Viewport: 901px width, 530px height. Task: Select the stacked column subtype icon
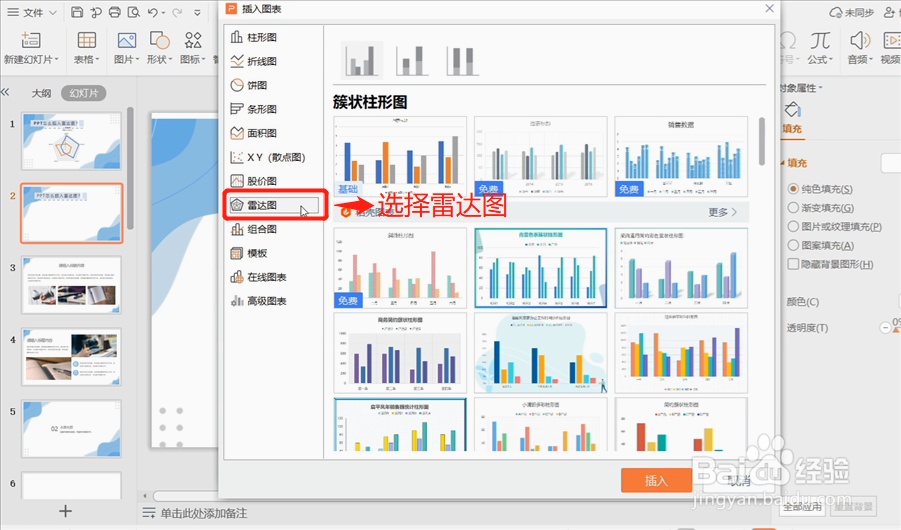411,60
